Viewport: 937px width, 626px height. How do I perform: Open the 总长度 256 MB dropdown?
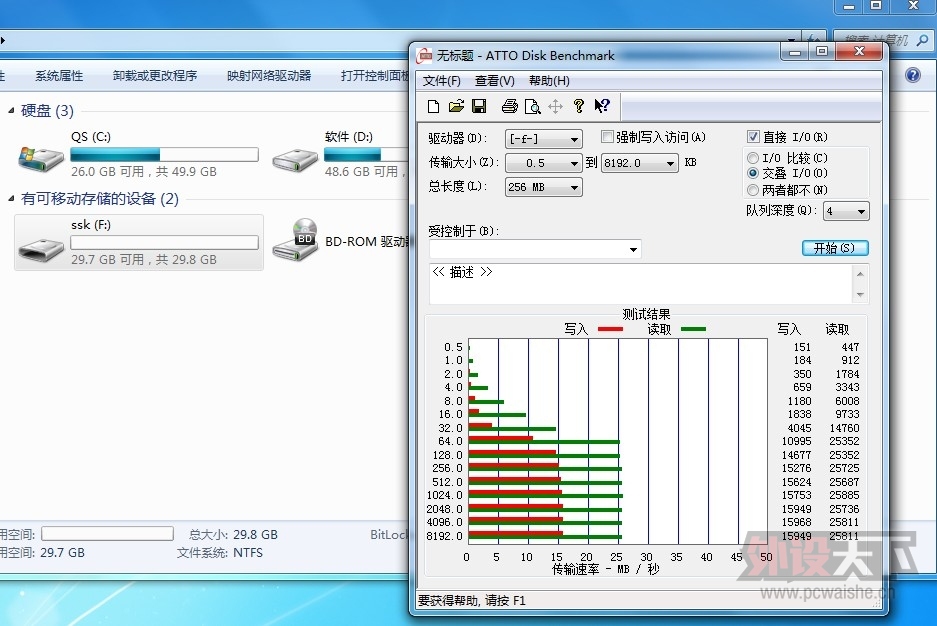(544, 187)
